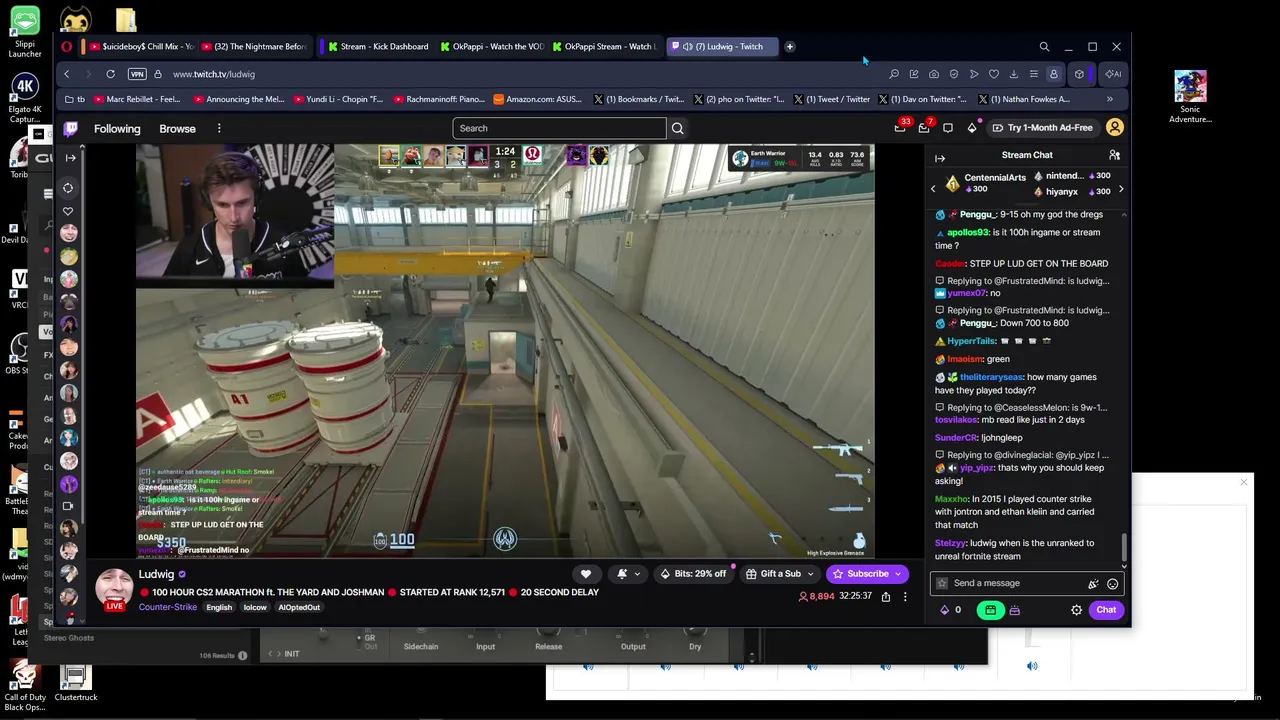Expand the Gift a Sub dropdown
1280x720 pixels.
(x=810, y=574)
